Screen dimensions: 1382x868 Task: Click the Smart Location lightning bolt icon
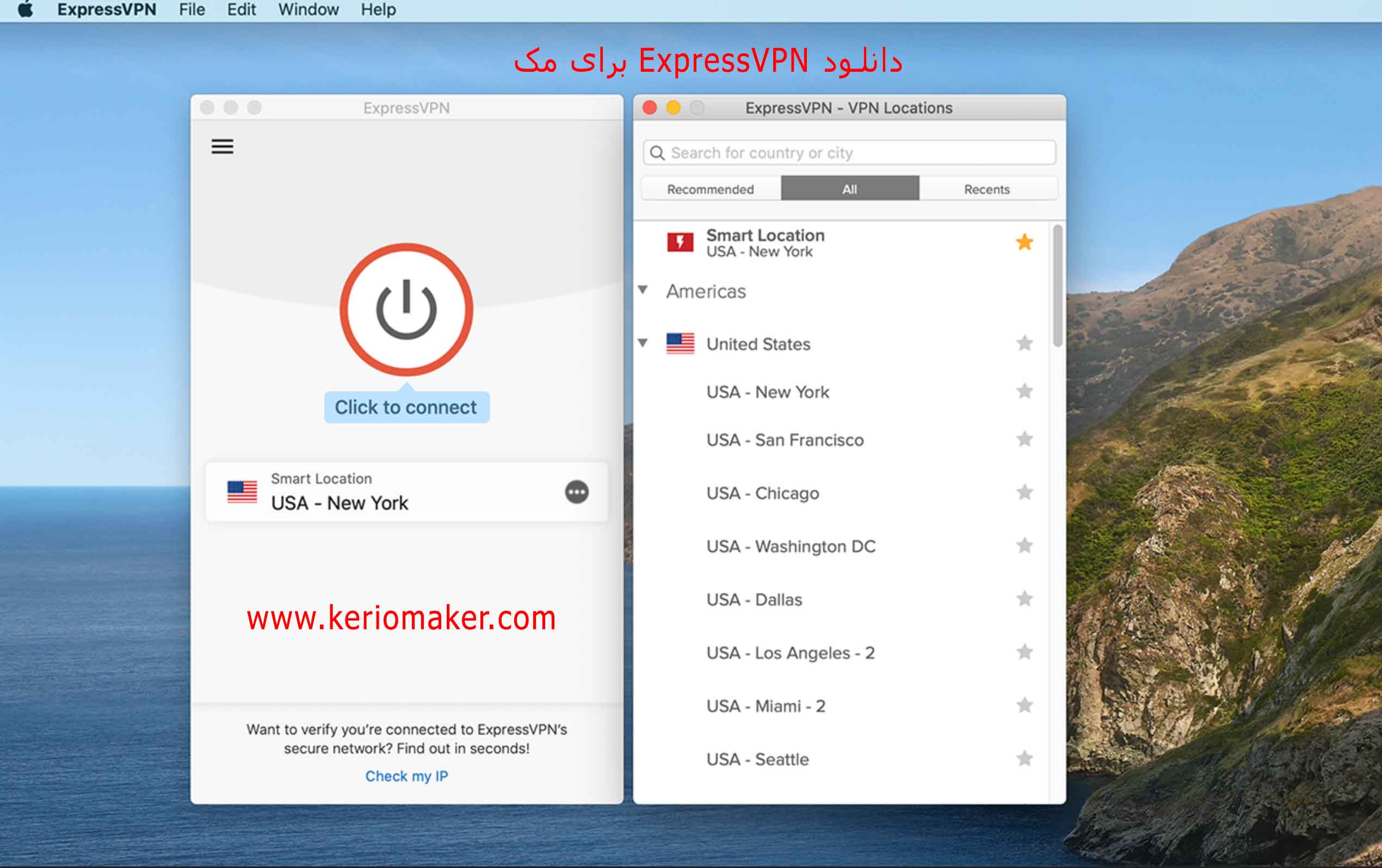point(680,242)
